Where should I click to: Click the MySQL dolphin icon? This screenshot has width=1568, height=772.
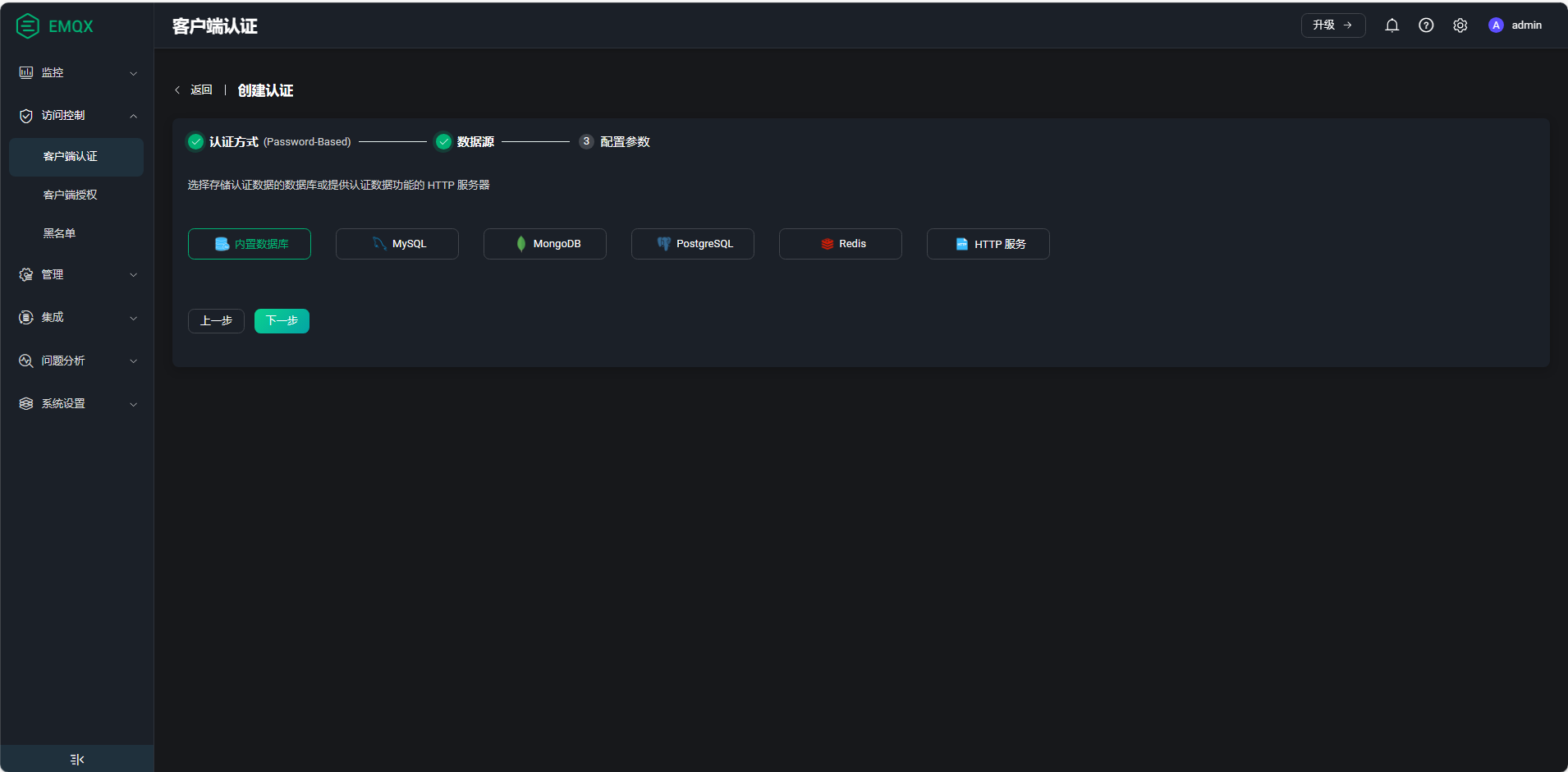click(379, 244)
